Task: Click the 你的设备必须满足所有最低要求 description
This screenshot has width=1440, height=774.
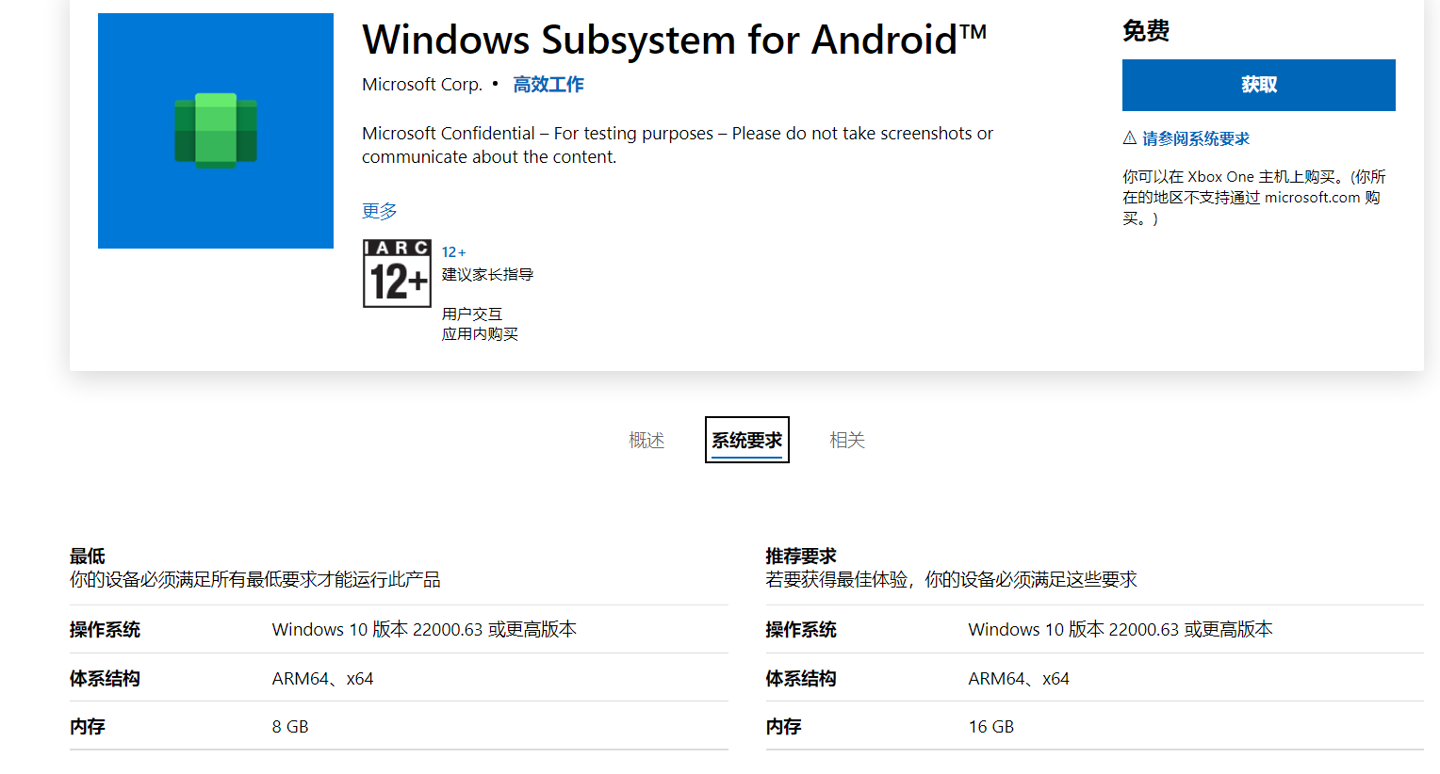Action: tap(255, 580)
